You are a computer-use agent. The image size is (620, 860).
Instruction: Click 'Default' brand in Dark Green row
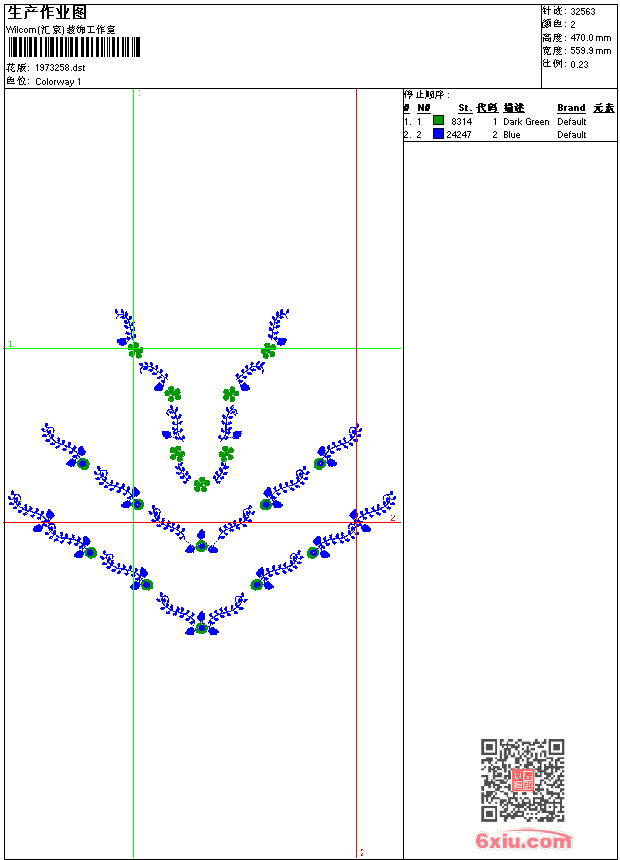[x=571, y=121]
